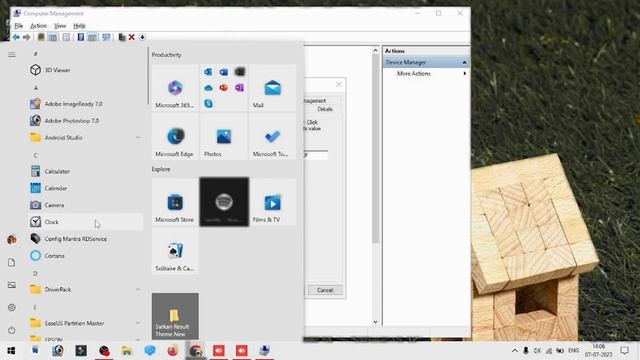Click the Explore group heading
Screen dimensions: 640x360
tap(161, 169)
